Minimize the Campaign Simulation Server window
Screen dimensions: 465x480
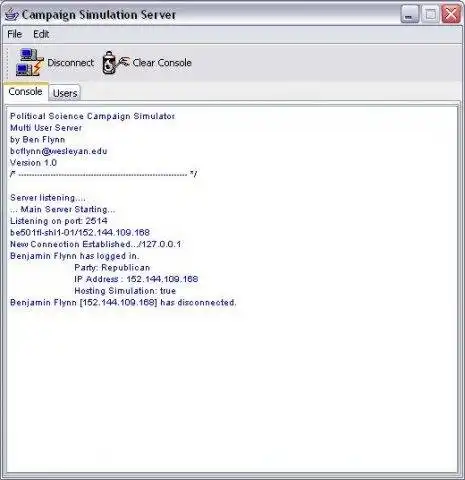(x=410, y=14)
